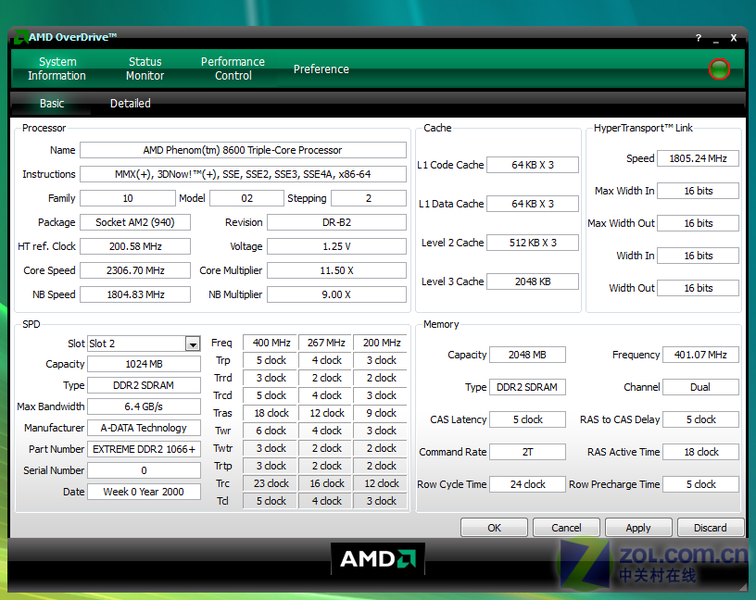Switch to the Detailed sub-tab

[x=130, y=103]
